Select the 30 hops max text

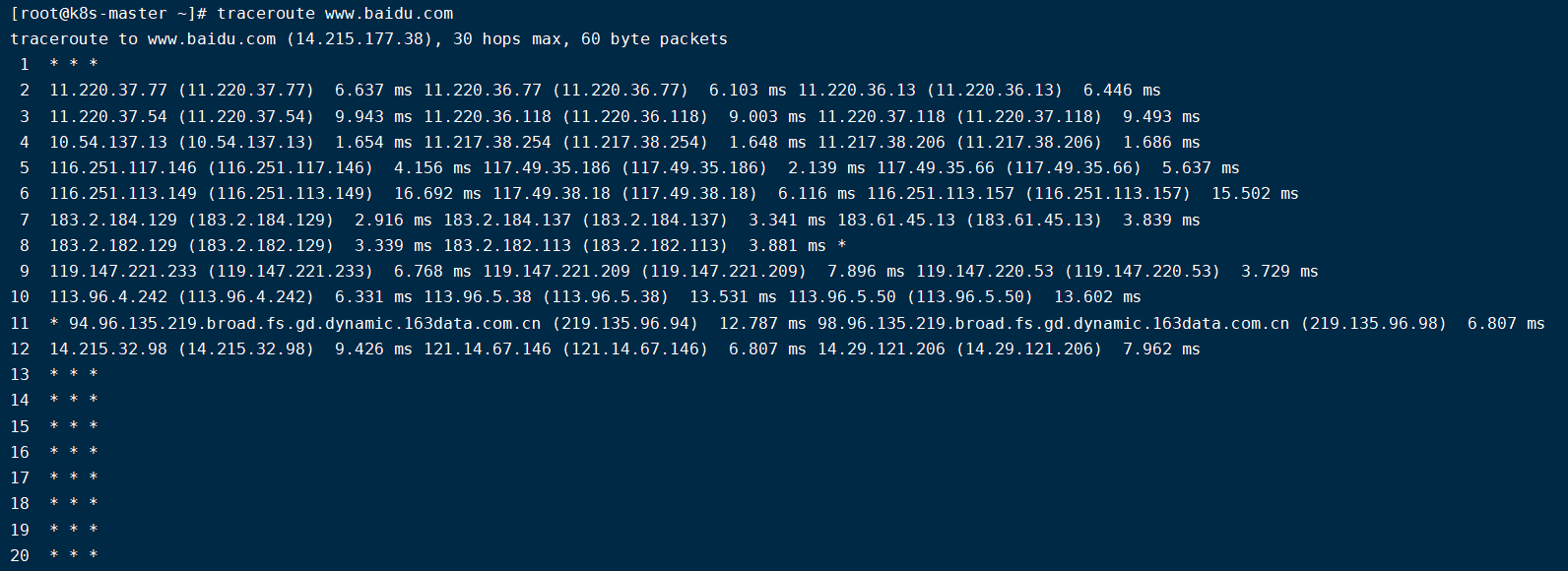tap(507, 39)
